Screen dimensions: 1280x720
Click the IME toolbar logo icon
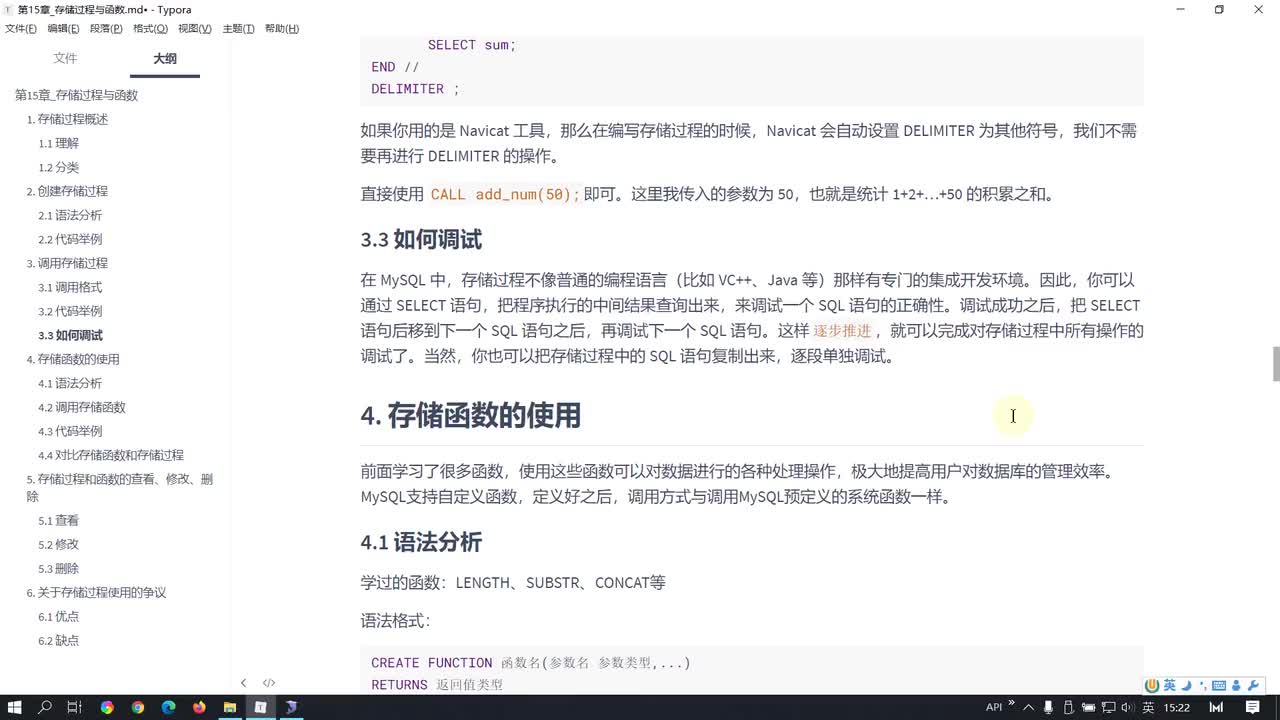point(1152,686)
